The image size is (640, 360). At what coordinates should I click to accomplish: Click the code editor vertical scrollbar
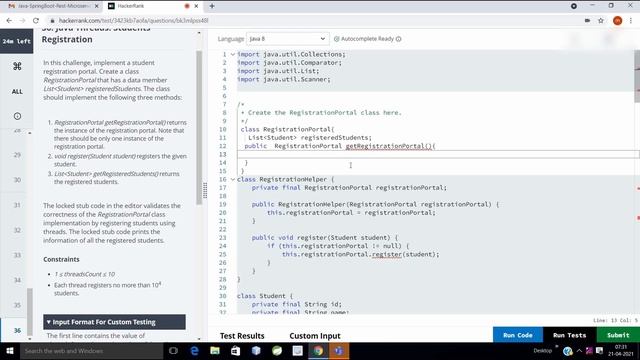coord(637,76)
